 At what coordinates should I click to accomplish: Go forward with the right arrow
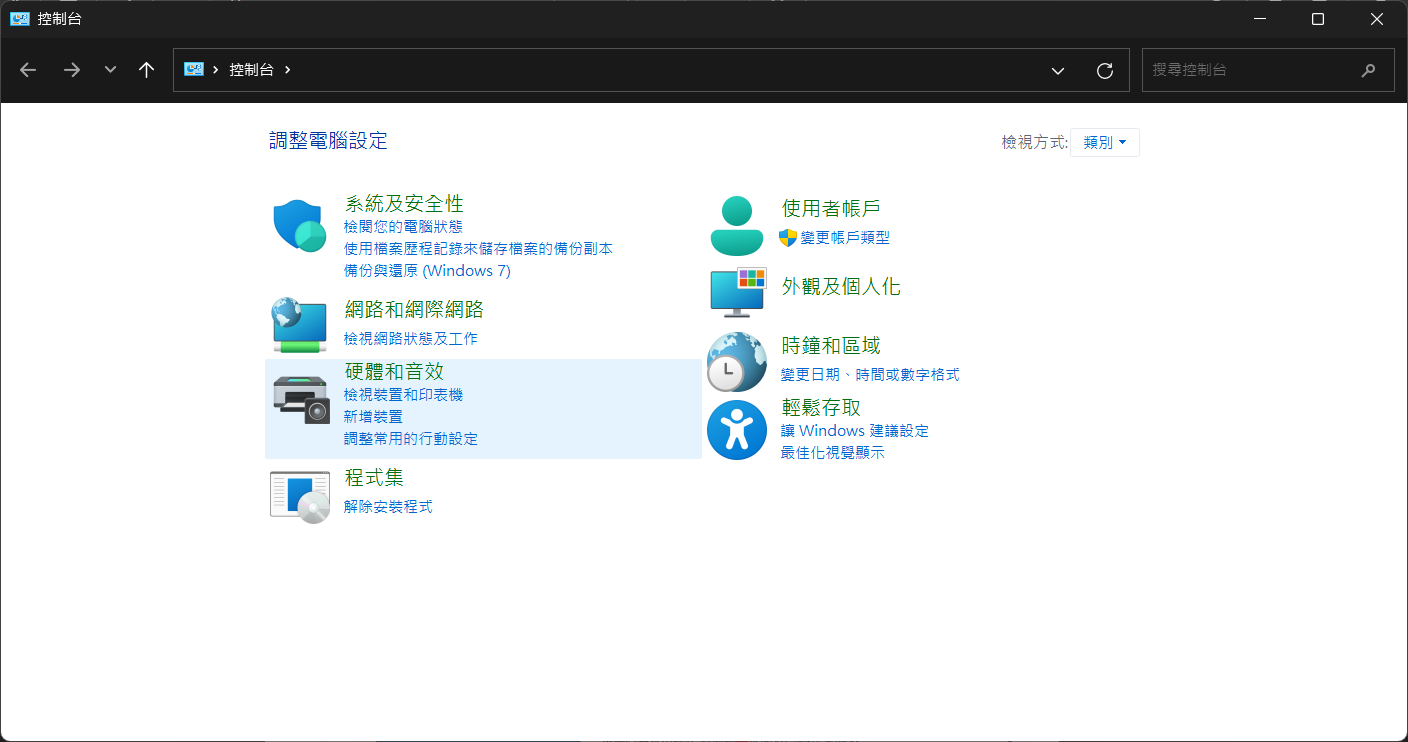click(x=72, y=70)
